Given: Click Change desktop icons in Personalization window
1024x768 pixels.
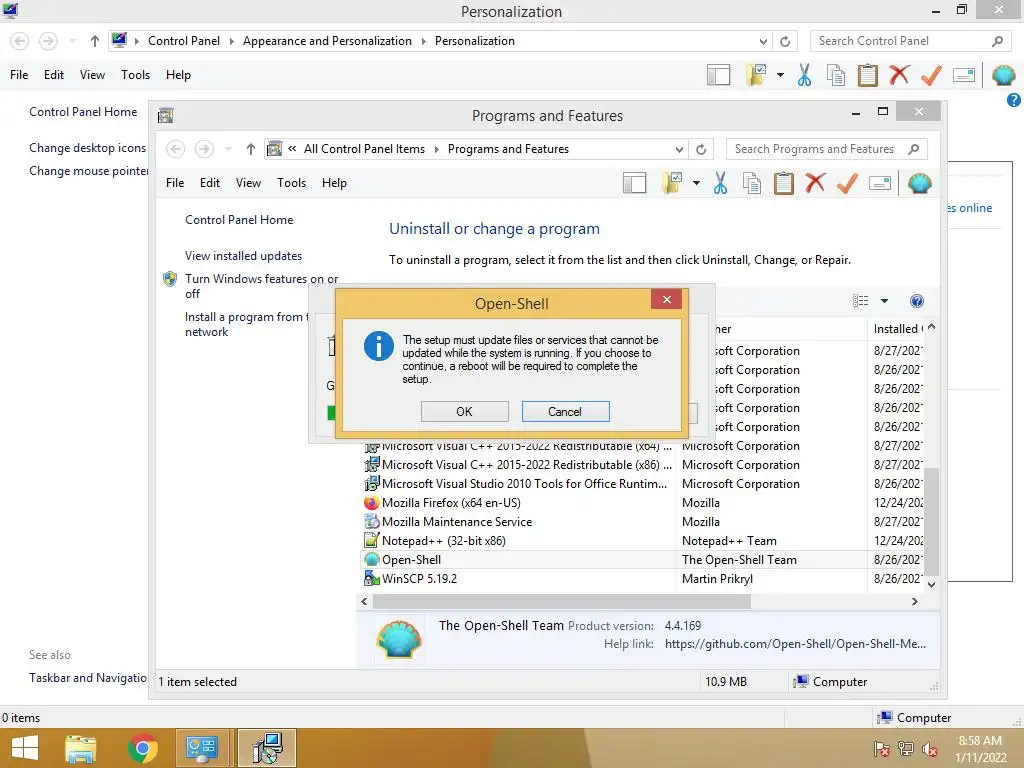Looking at the screenshot, I should coord(88,148).
